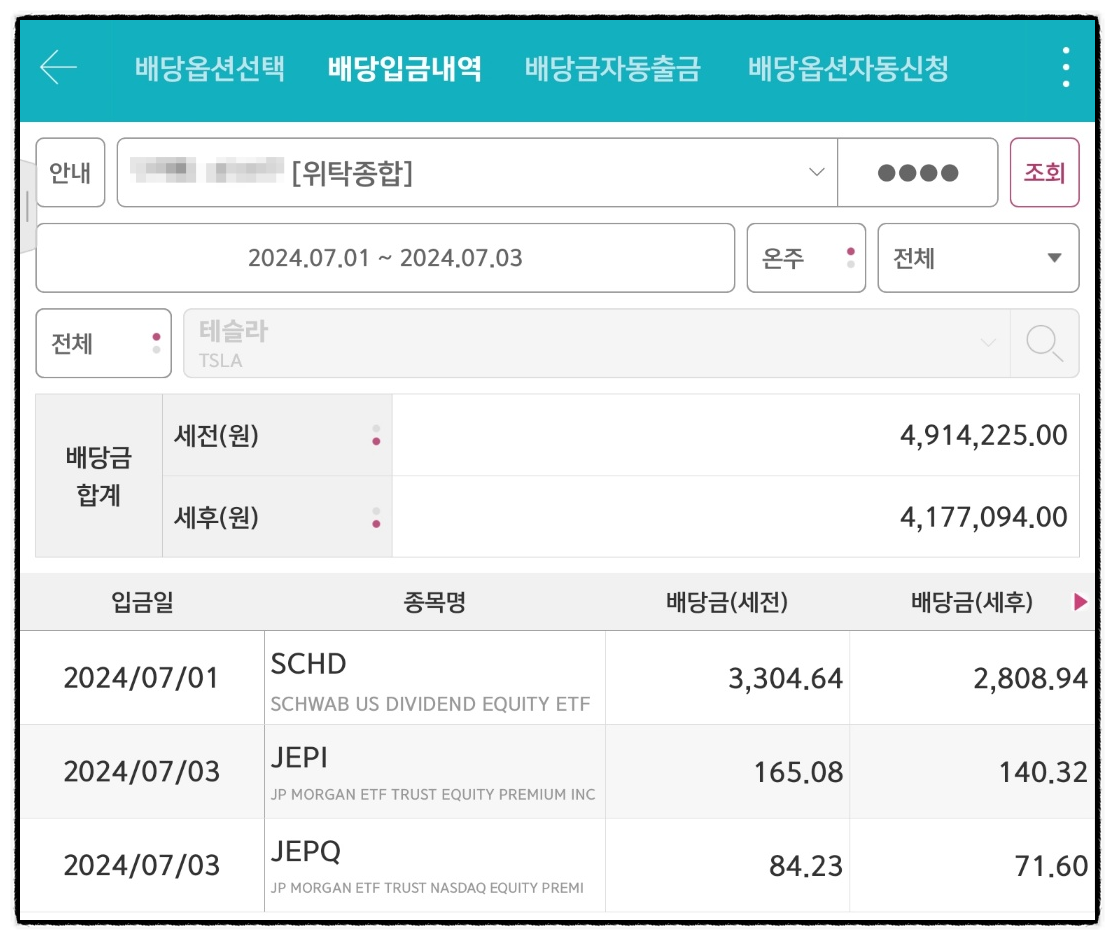Viewport: 1115px width, 940px height.
Task: Sort by 입금일 column header
Action: coord(142,602)
